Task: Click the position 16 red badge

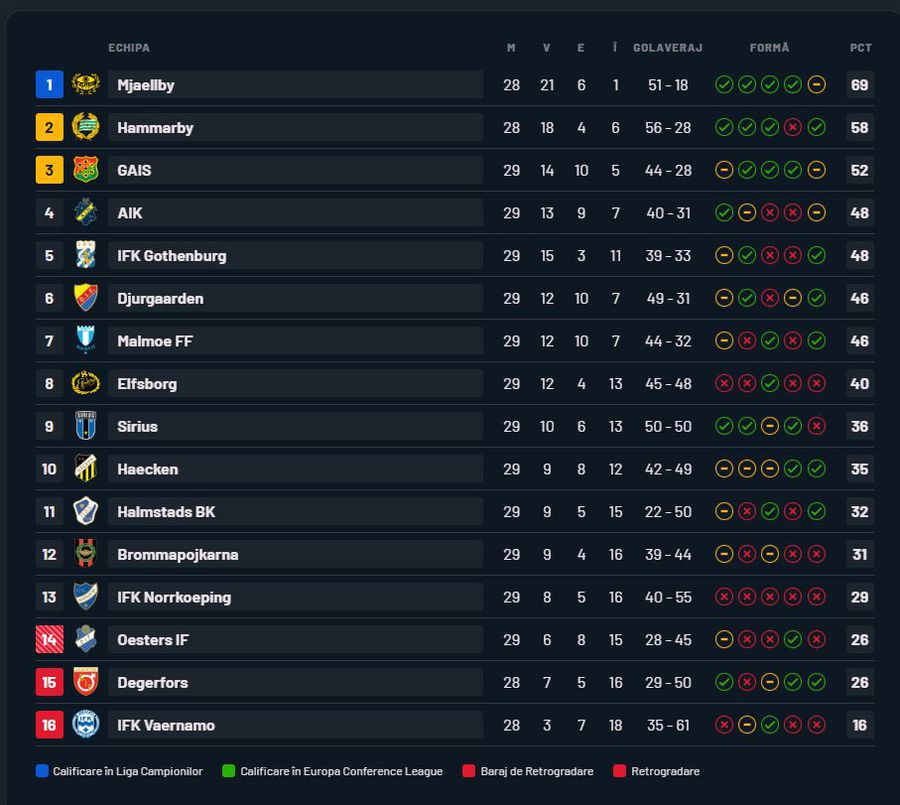Action: pyautogui.click(x=49, y=725)
